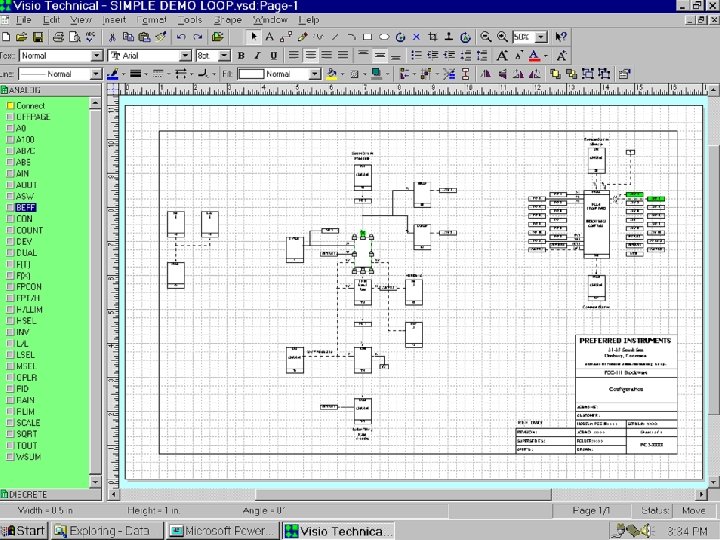720x540 pixels.
Task: Open Print Preview from the toolbar
Action: [74, 37]
